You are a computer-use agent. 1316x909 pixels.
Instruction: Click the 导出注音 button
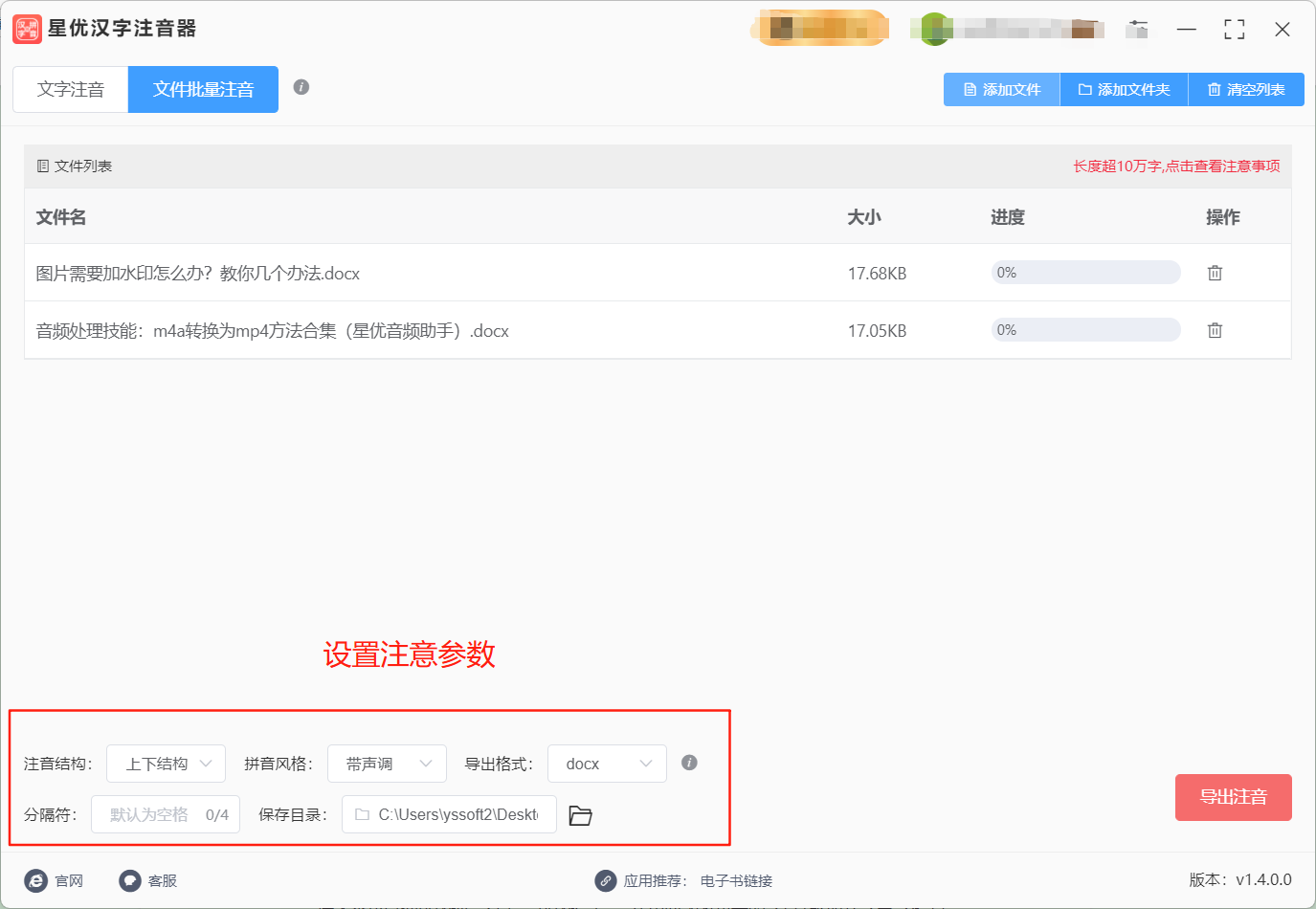[1234, 797]
